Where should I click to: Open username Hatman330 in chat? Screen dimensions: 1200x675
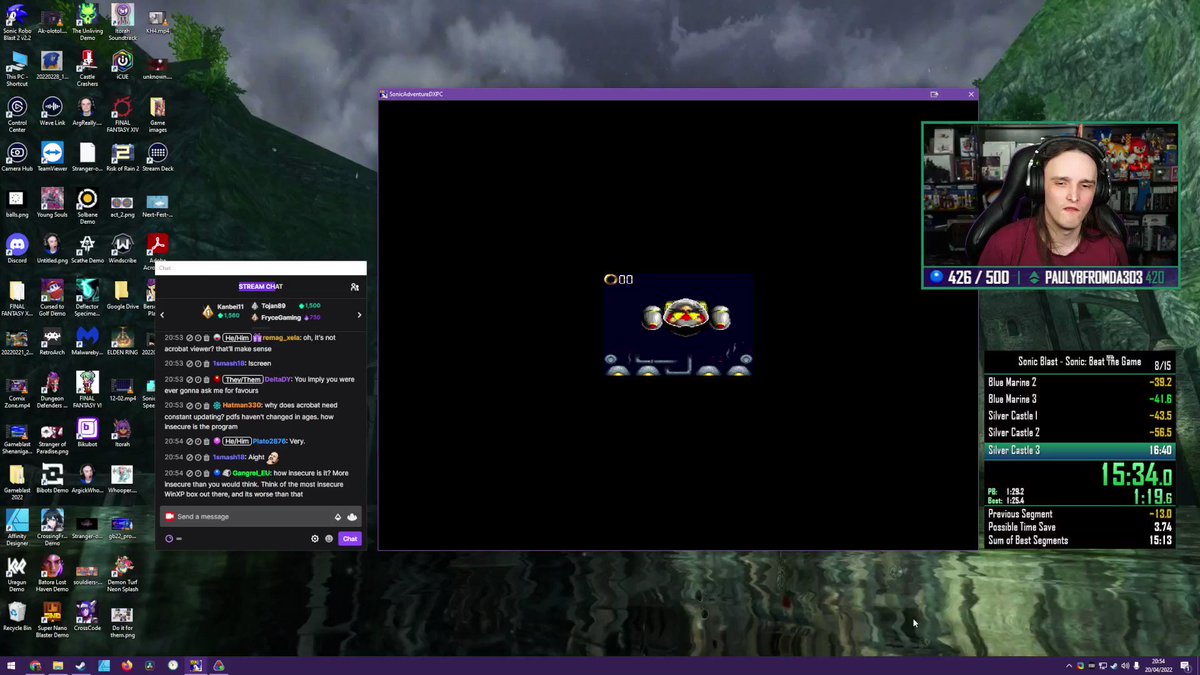(242, 405)
